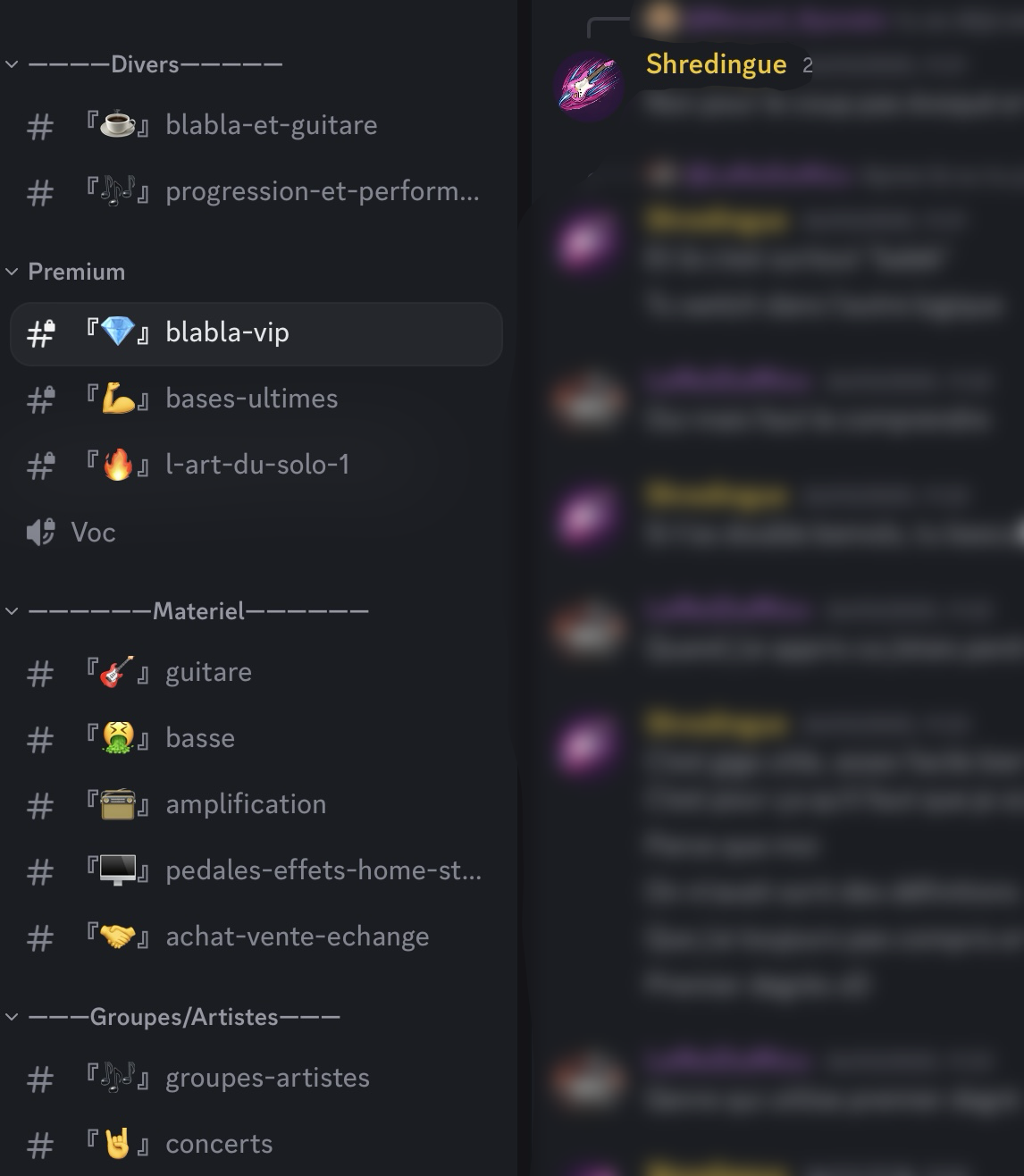Open pedales-effets-home-st channel
Screen dimensions: 1024x1176
coord(256,870)
